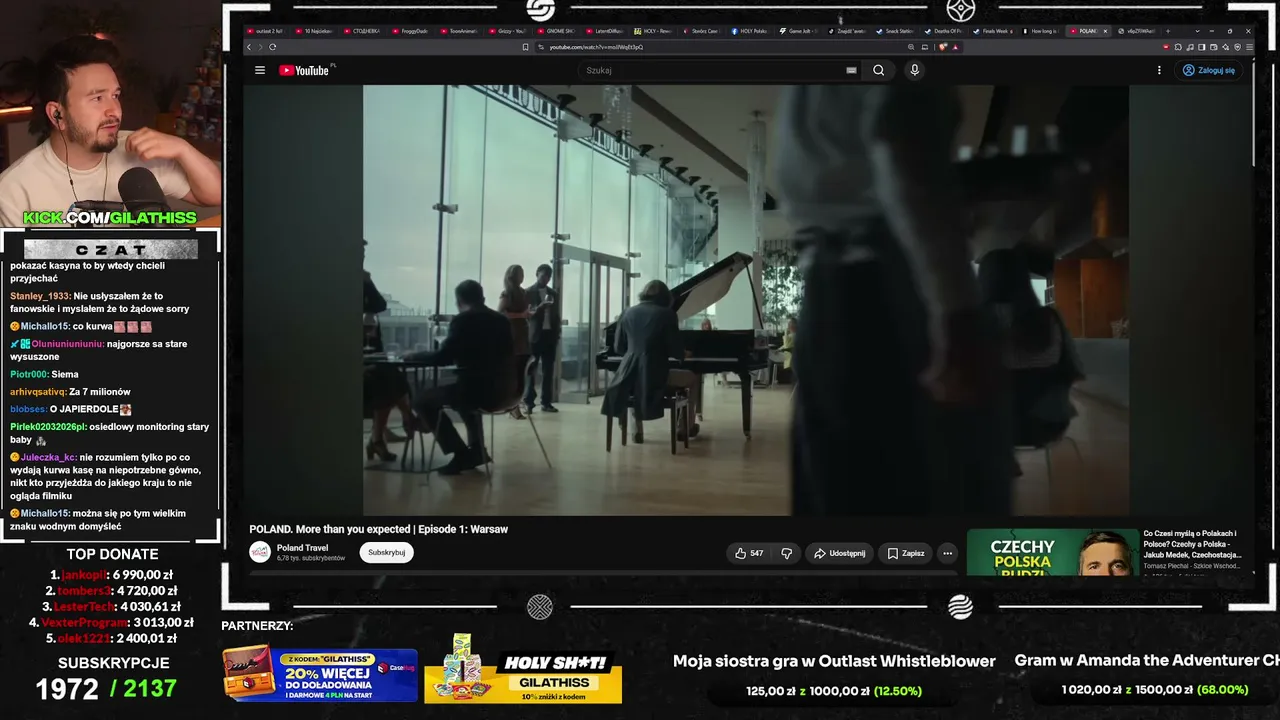Subscribe with the Subskrybuj button

point(386,552)
